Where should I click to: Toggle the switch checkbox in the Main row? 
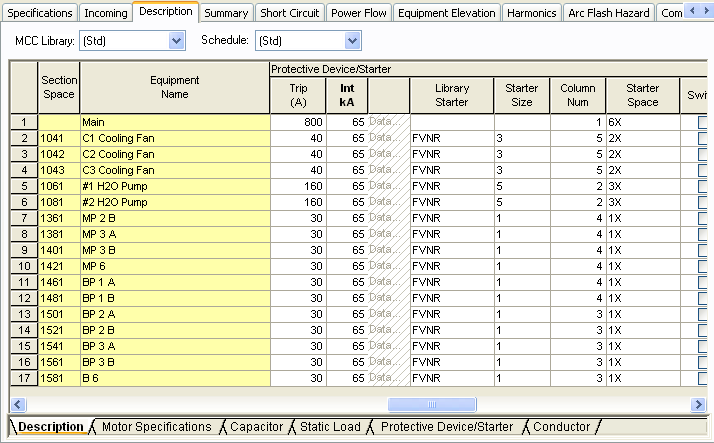pyautogui.click(x=703, y=122)
